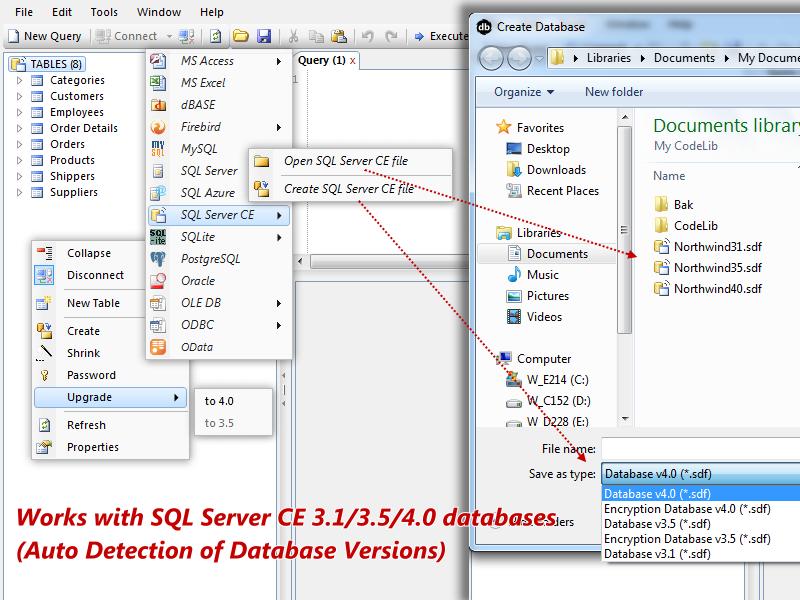
Task: Click the undo arrow icon
Action: (368, 36)
